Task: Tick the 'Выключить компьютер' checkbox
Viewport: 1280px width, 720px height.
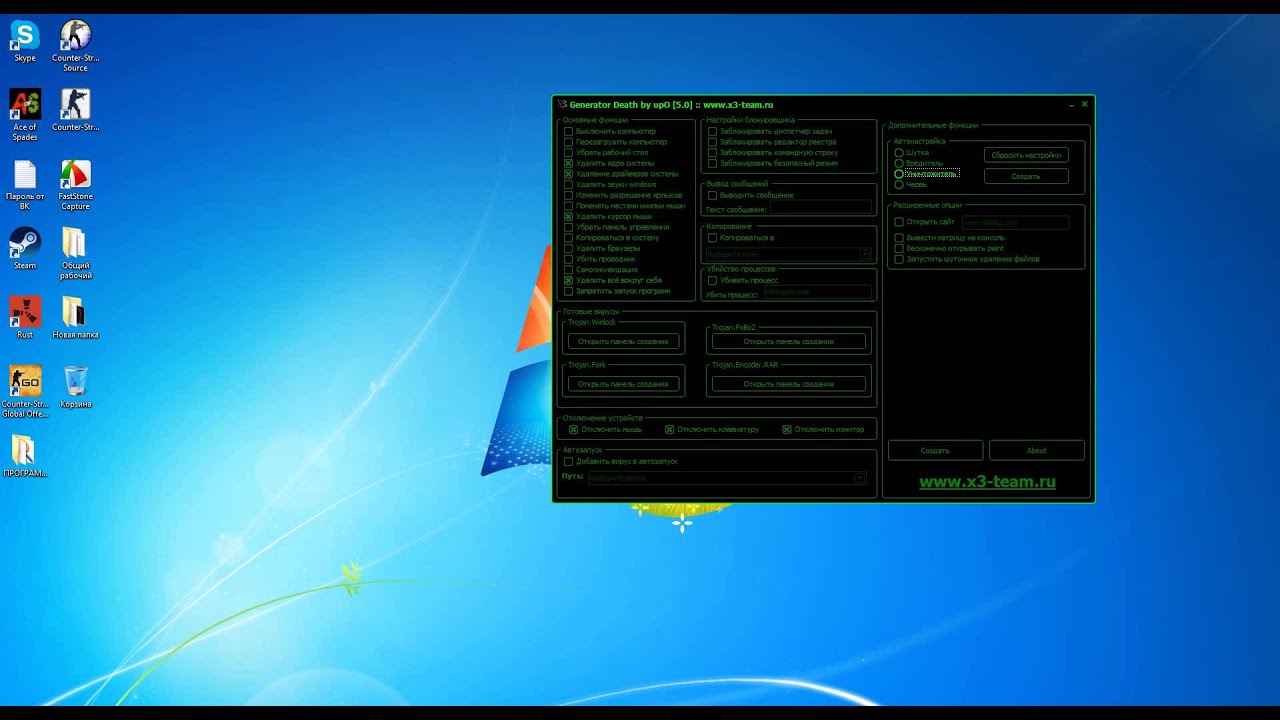Action: [x=569, y=131]
